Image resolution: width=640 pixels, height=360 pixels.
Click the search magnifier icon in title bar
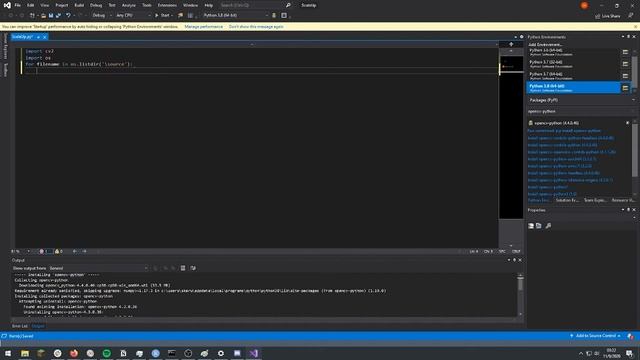tap(288, 5)
